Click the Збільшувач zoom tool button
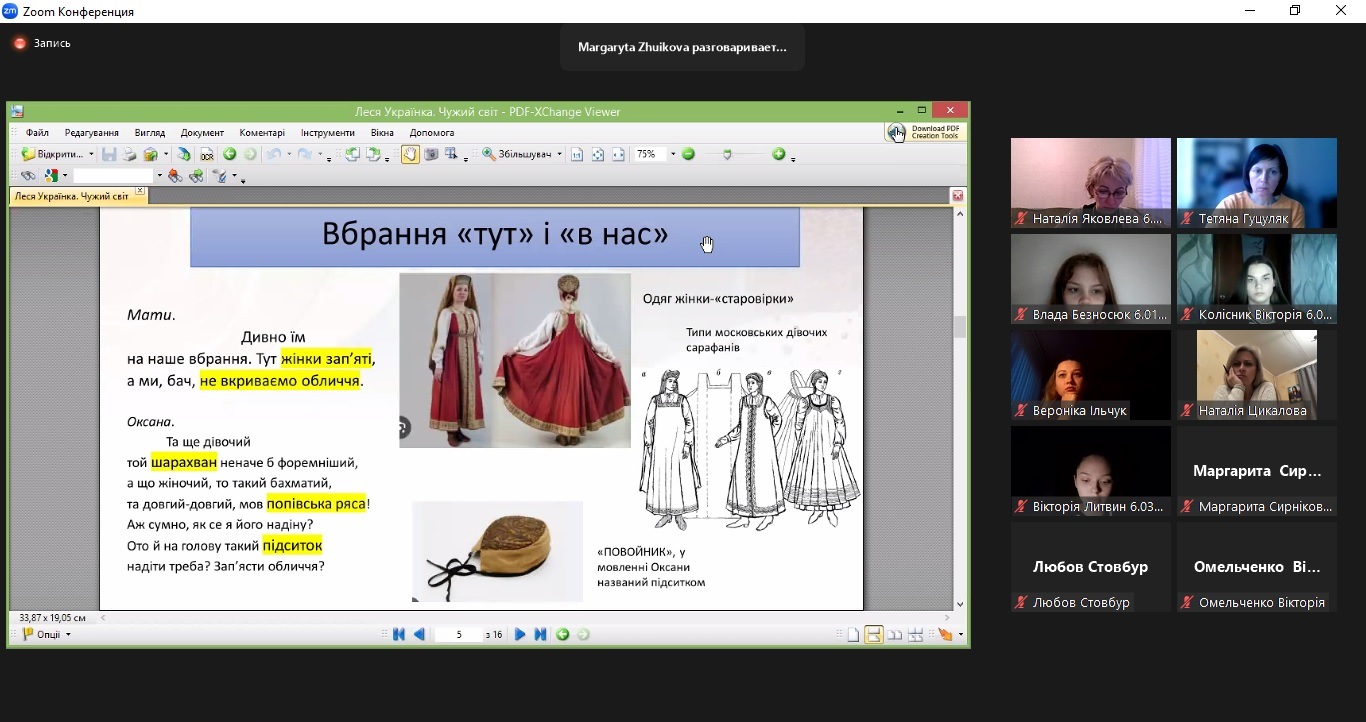 coord(517,154)
